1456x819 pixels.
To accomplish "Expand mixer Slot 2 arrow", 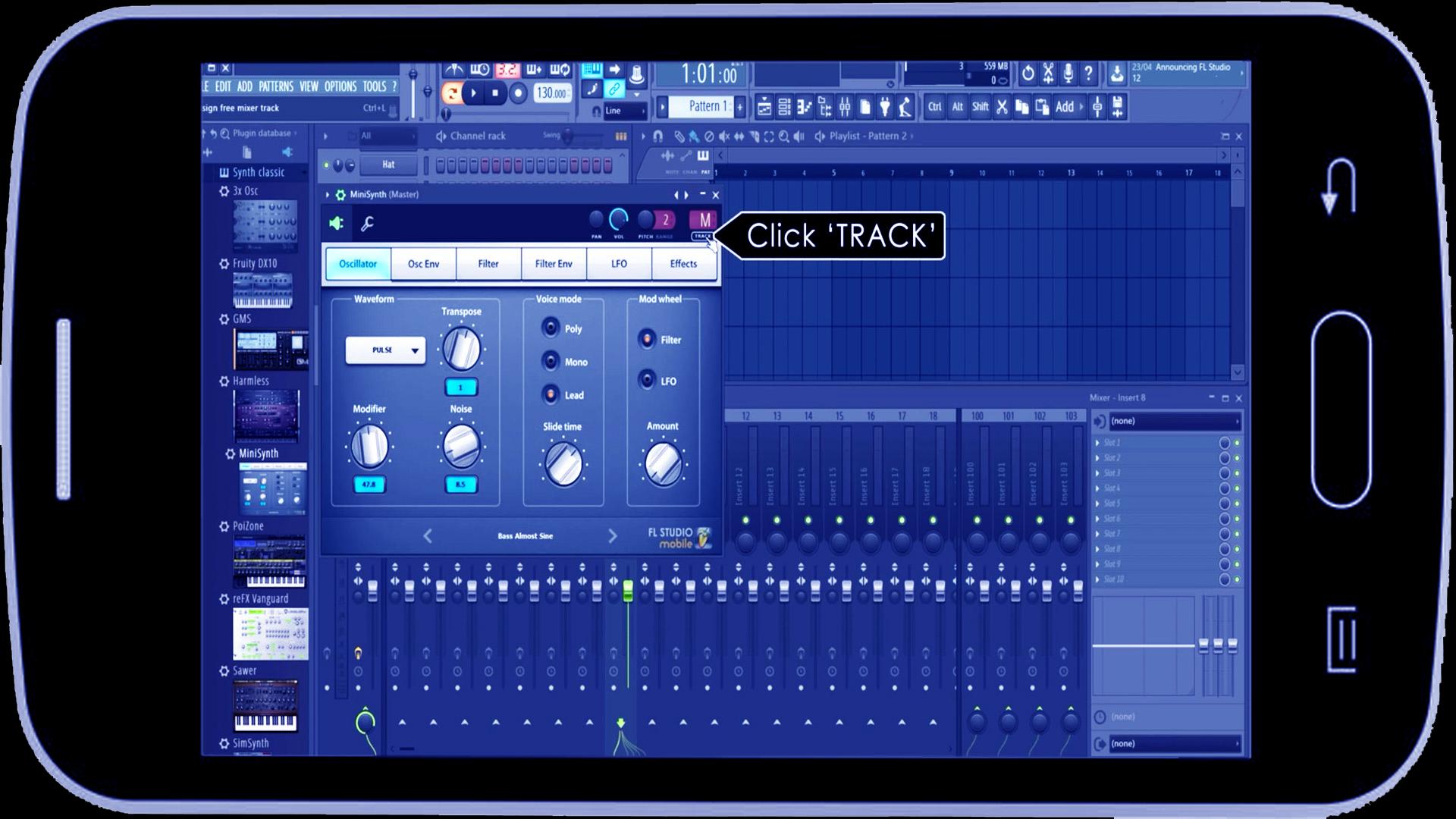I will [1097, 458].
